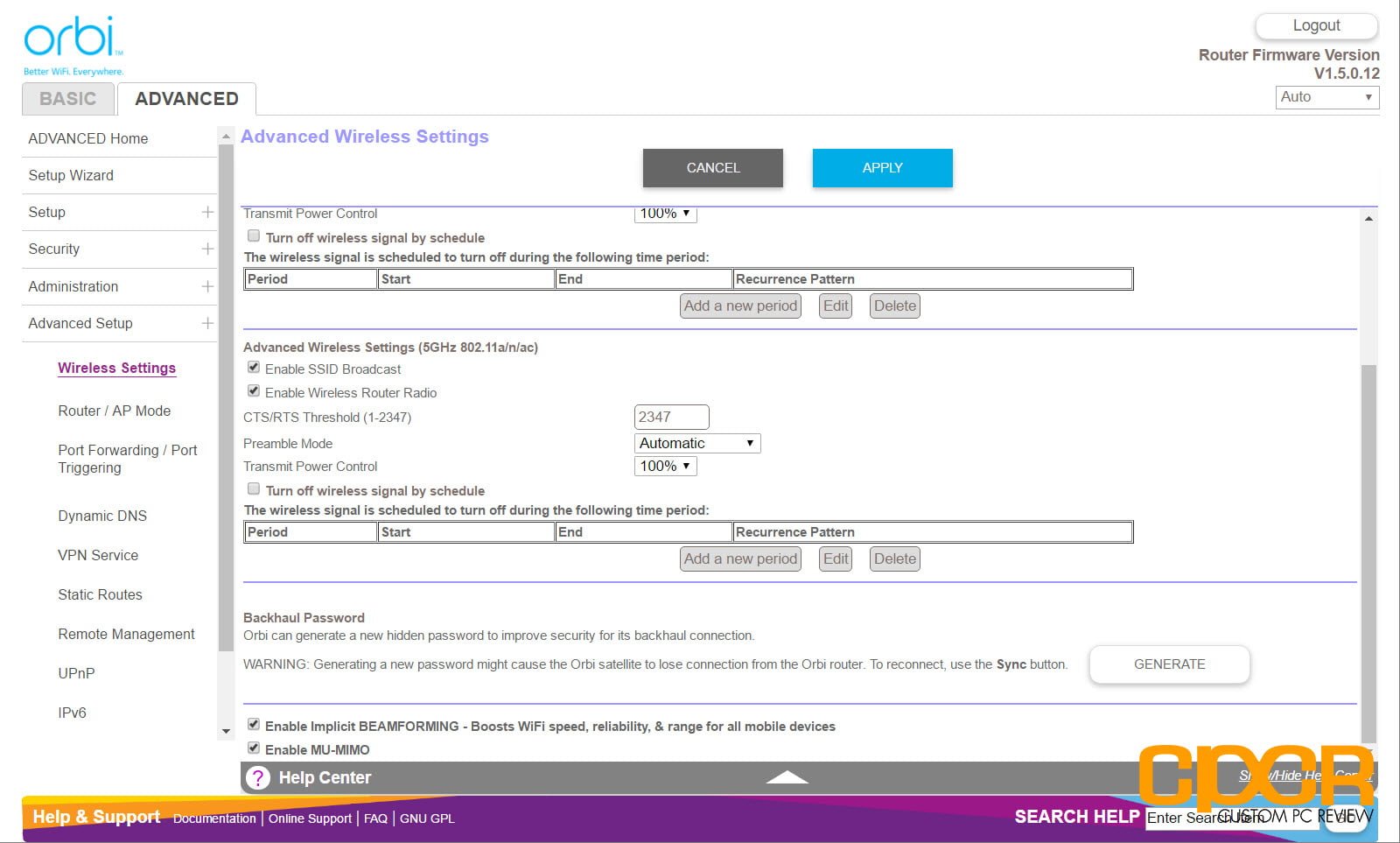The width and height of the screenshot is (1400, 843).
Task: Uncheck Enable SSID Broadcast for 5GHz
Action: tap(254, 368)
